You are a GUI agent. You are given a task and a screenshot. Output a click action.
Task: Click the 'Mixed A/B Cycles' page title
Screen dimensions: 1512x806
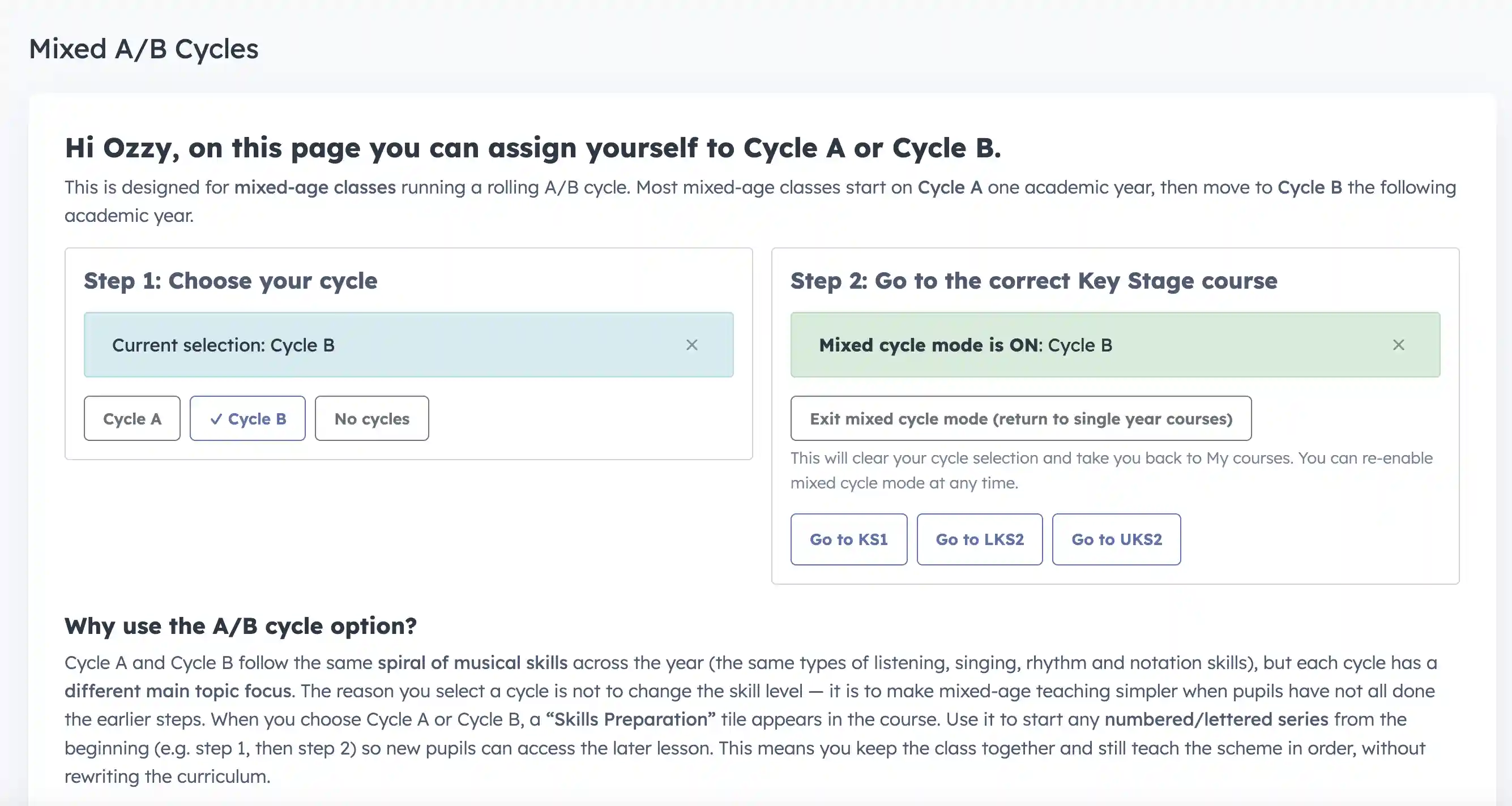[x=143, y=49]
